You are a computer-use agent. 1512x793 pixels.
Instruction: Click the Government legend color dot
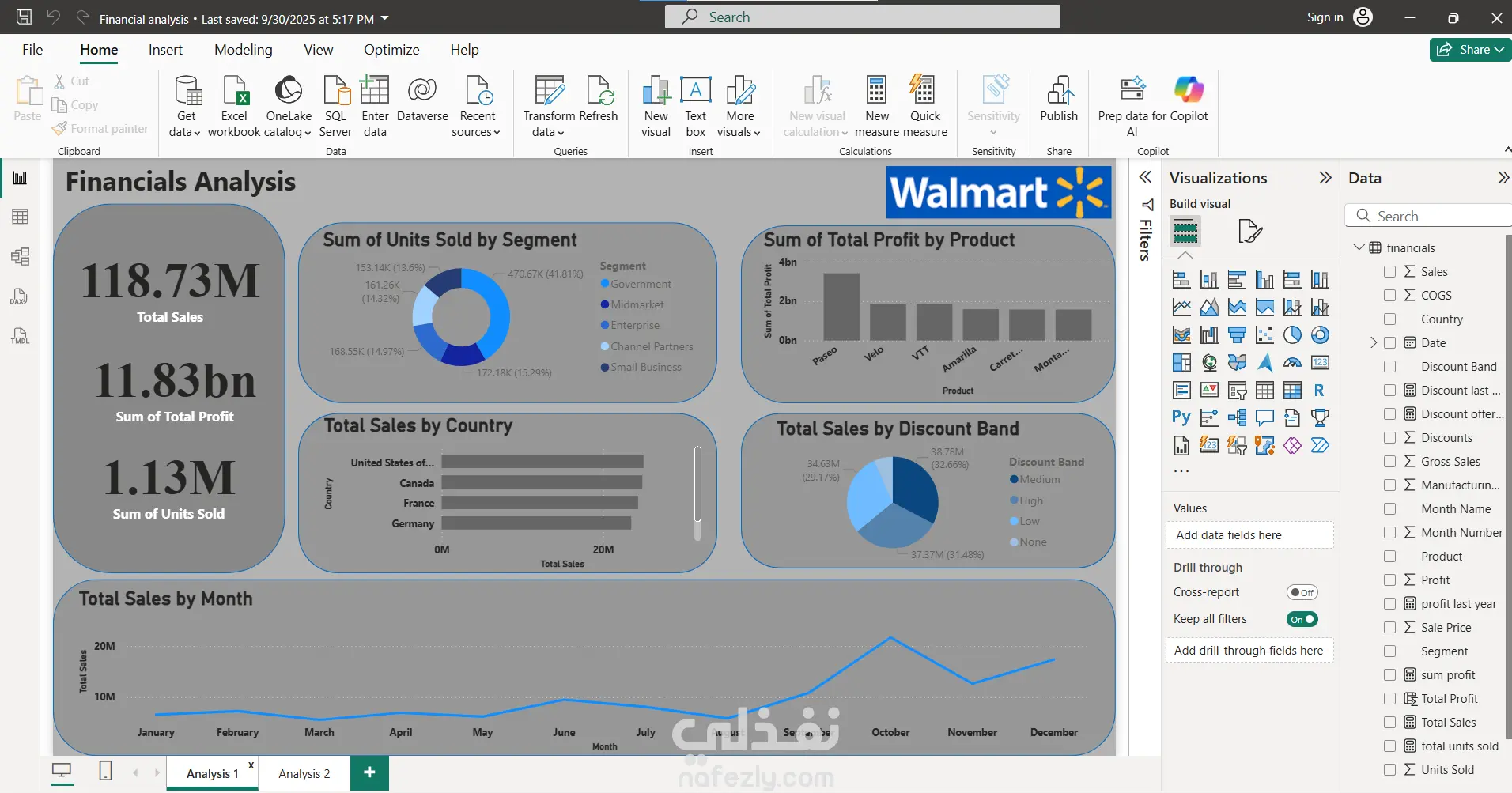coord(605,284)
